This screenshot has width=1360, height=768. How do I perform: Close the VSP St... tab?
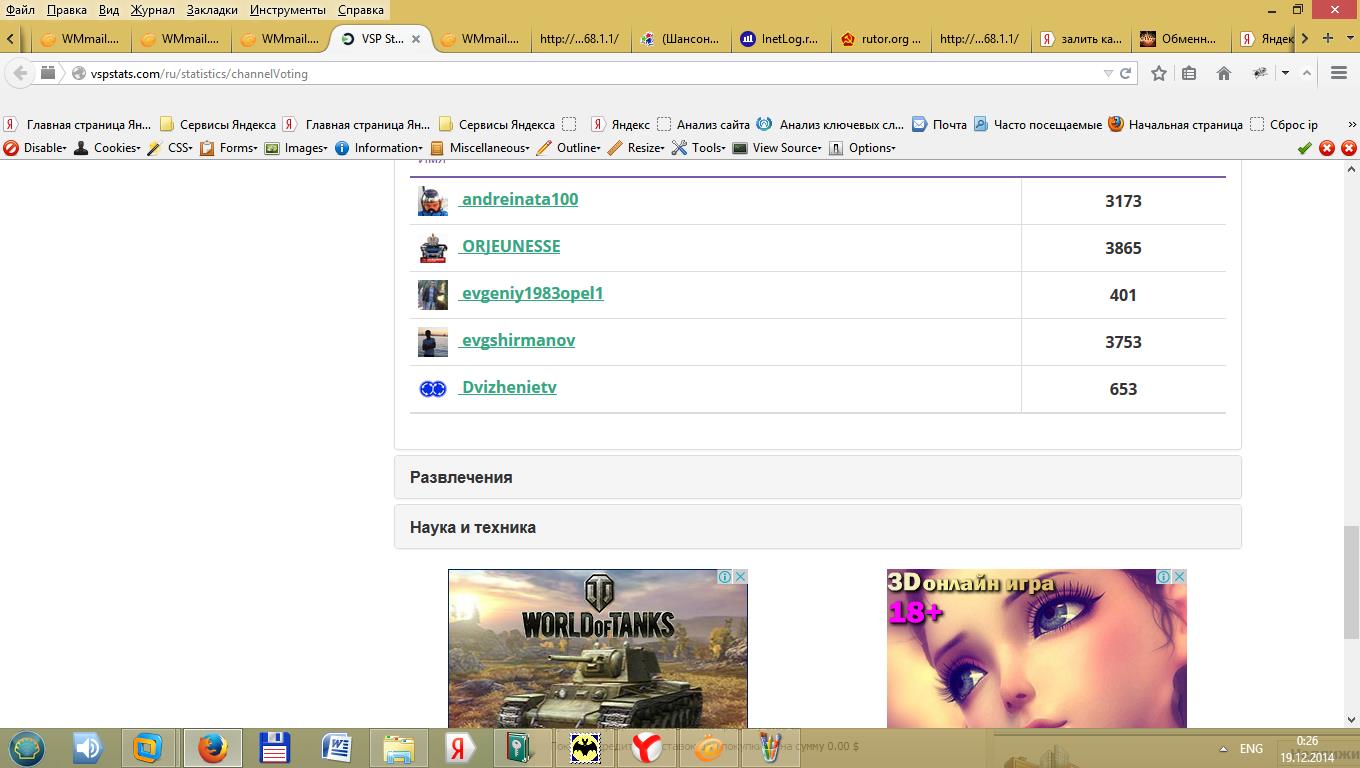pyautogui.click(x=416, y=39)
